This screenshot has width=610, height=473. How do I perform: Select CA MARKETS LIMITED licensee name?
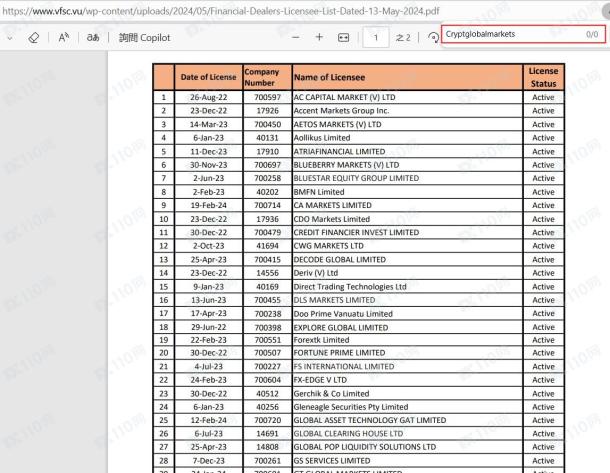pos(333,205)
